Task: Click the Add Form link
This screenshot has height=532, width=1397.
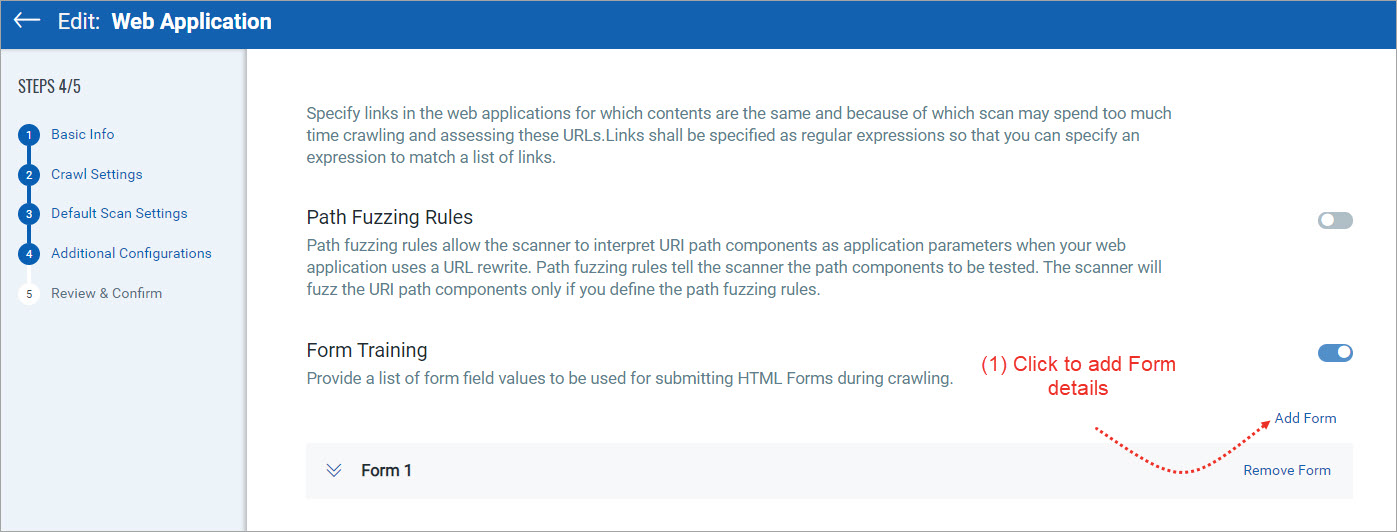Action: point(1305,418)
